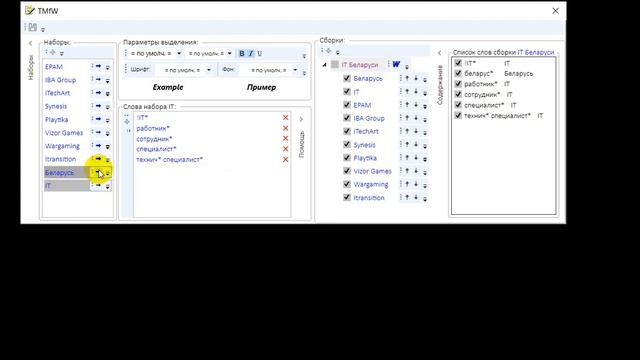Click the blue arrow next to EPAM set

[98, 66]
